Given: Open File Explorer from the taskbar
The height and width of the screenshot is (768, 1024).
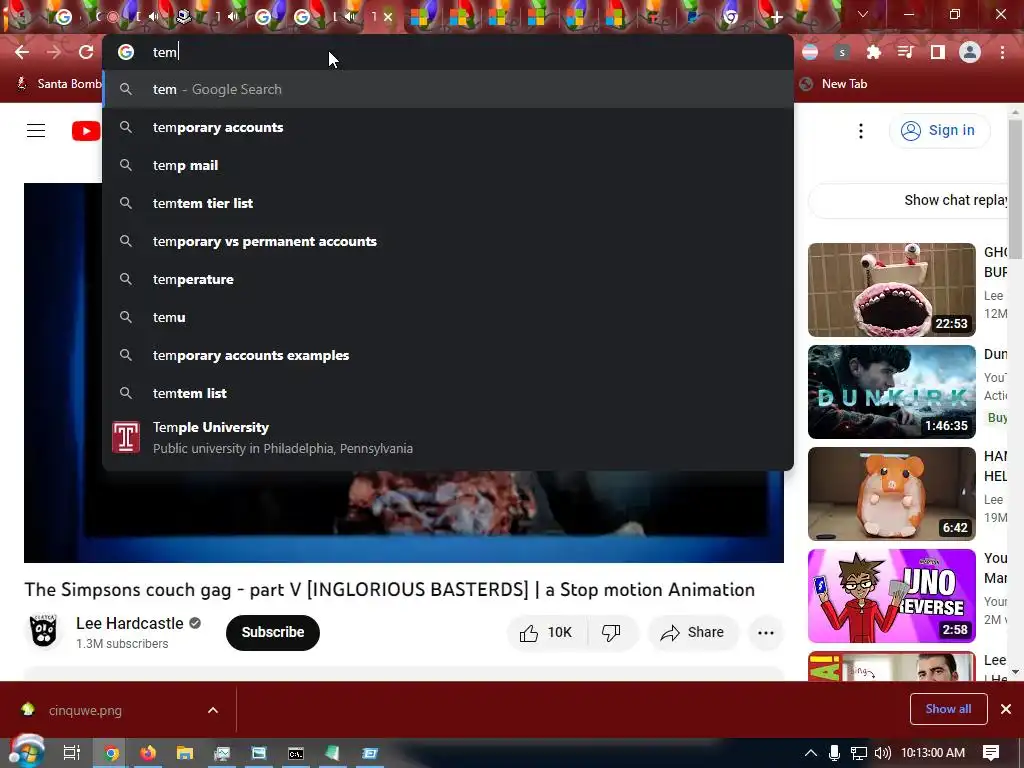Looking at the screenshot, I should 185,753.
